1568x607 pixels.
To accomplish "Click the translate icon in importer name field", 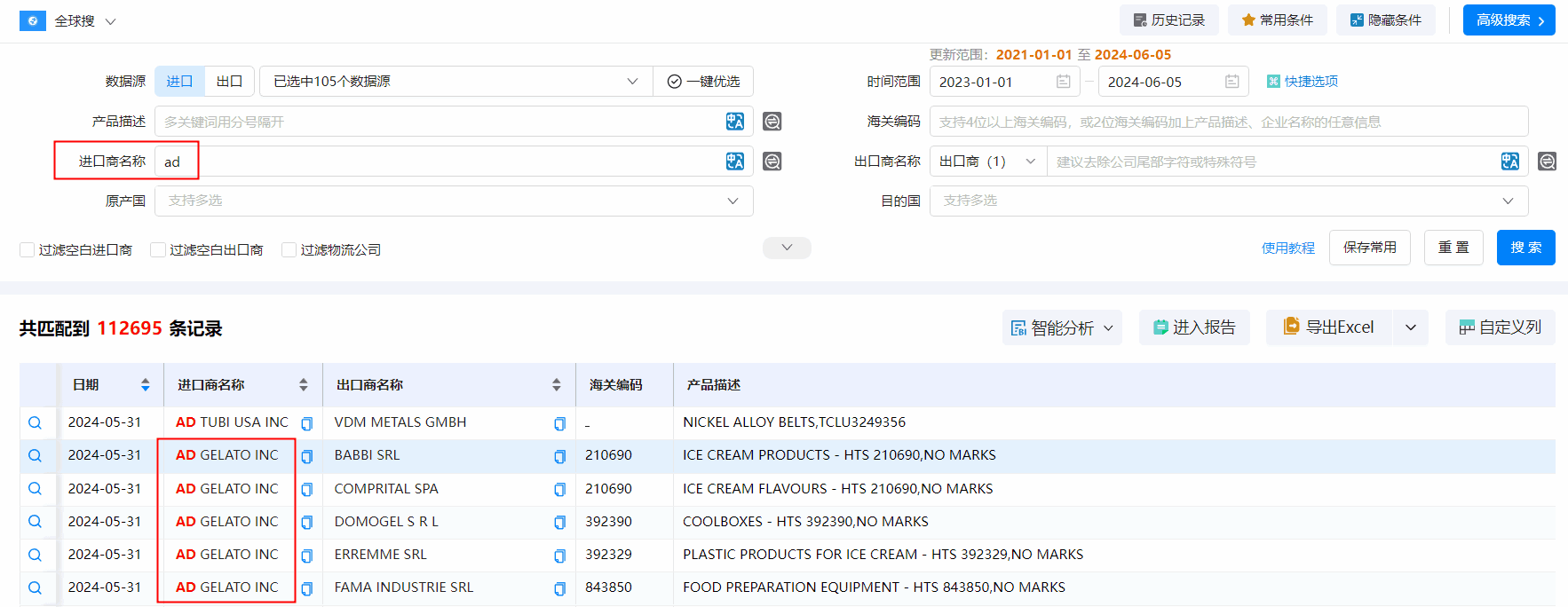I will 734,162.
